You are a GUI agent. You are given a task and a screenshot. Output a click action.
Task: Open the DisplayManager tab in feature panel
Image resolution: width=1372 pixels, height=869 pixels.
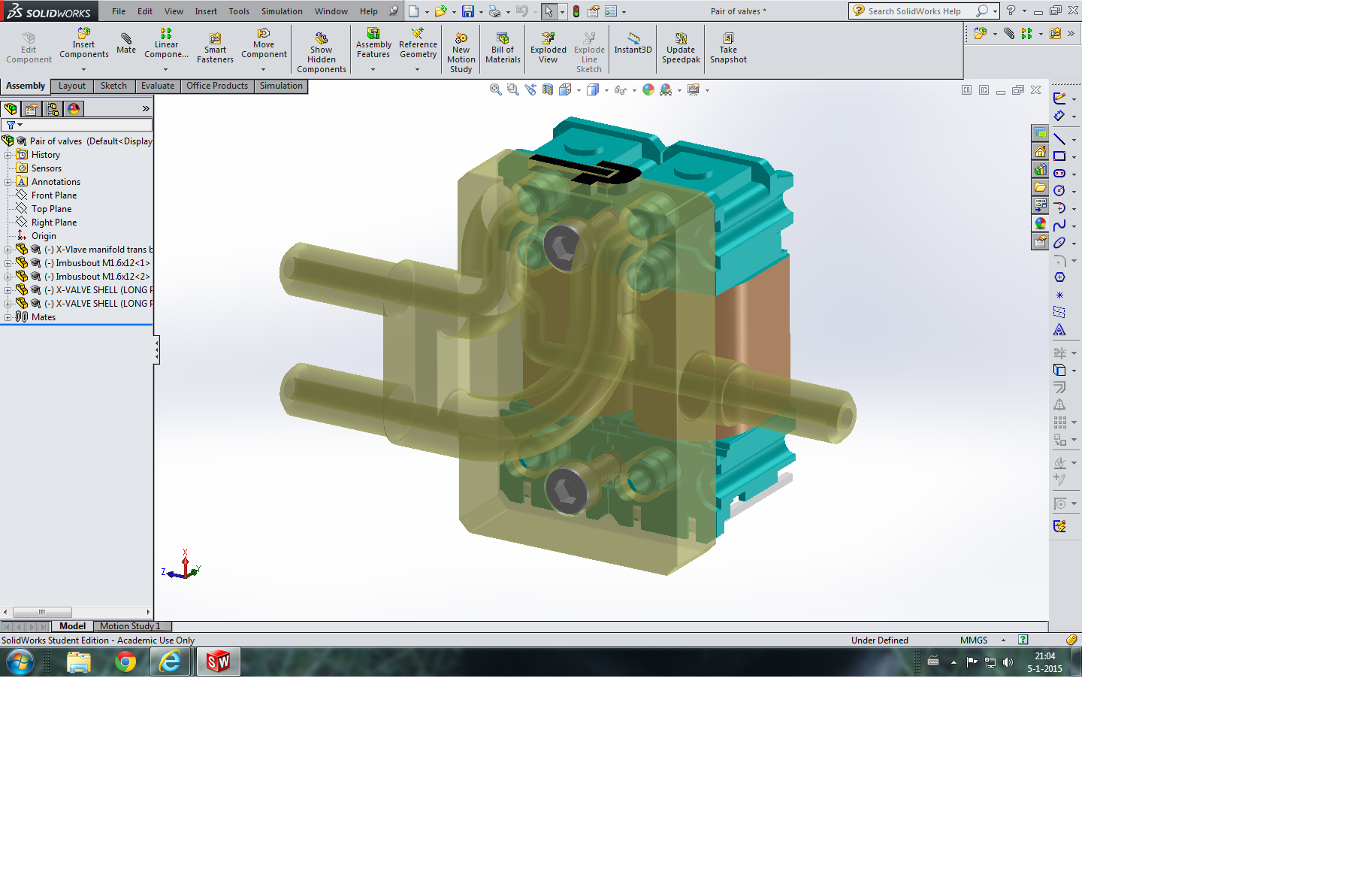pos(74,109)
